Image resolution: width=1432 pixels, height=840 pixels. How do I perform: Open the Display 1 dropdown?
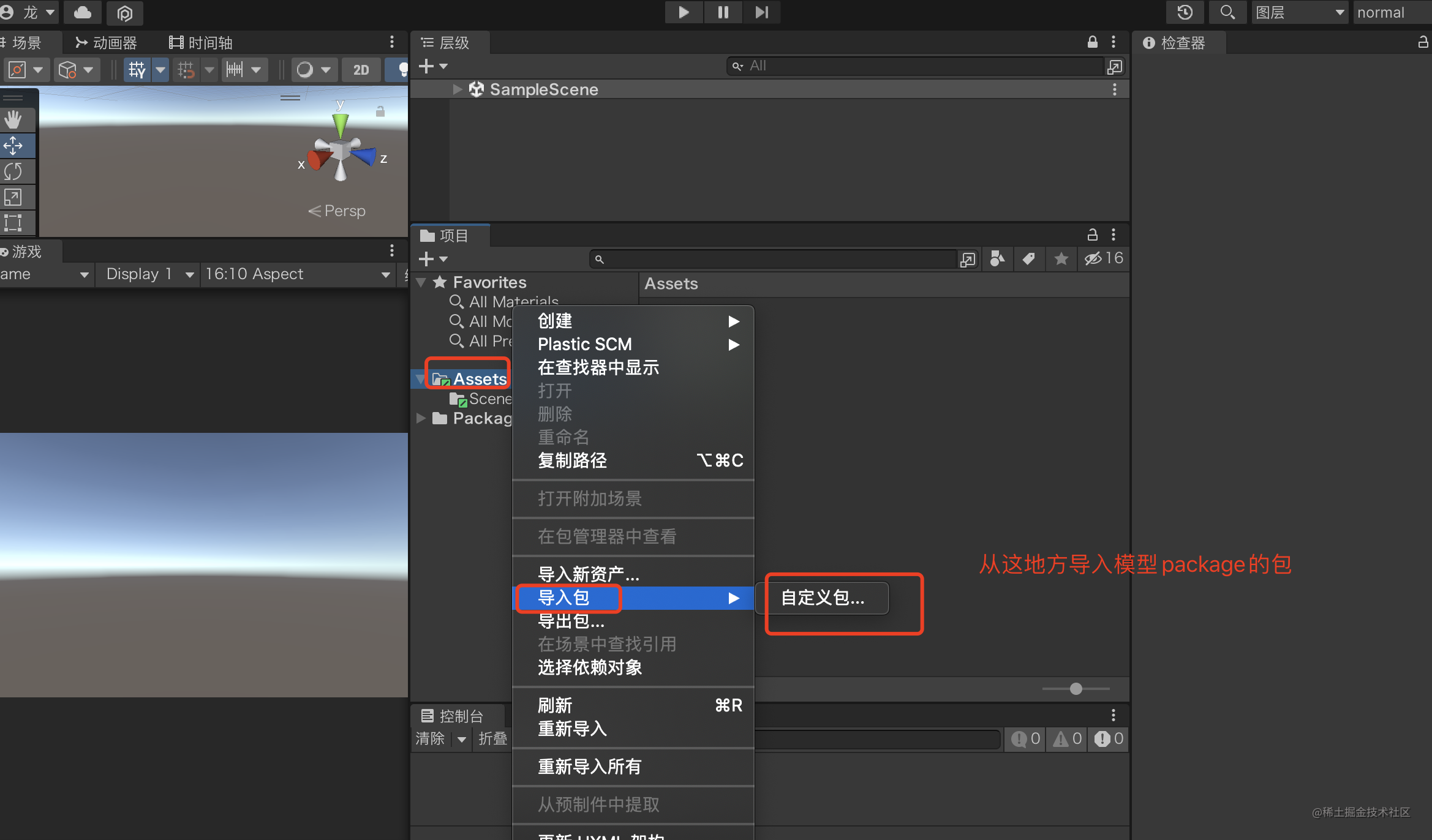148,274
